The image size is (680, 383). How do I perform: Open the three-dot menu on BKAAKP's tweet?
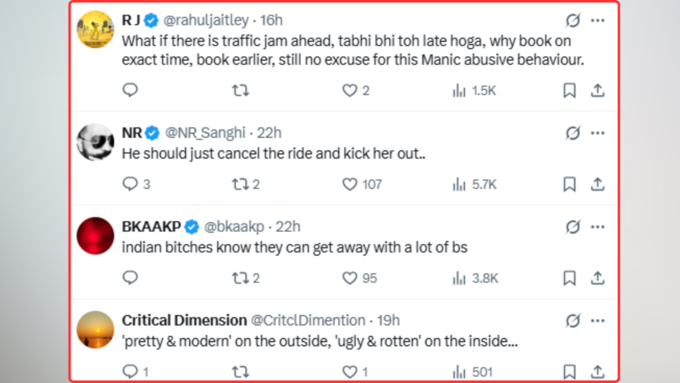click(598, 227)
